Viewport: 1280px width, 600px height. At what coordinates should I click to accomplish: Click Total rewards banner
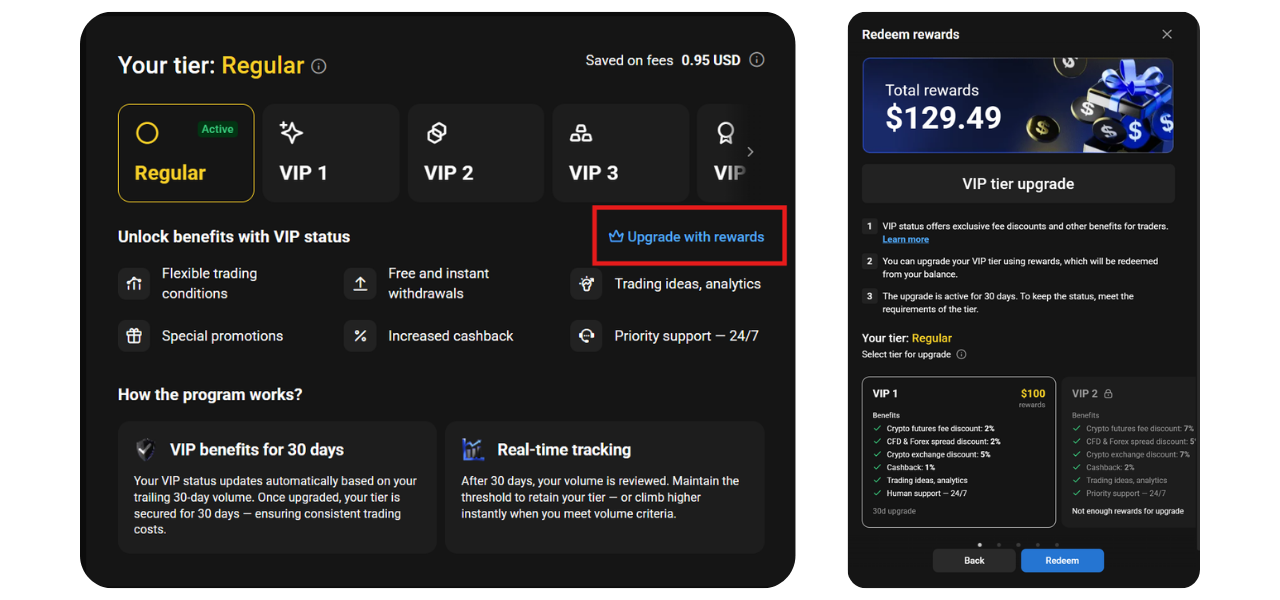pos(1018,105)
